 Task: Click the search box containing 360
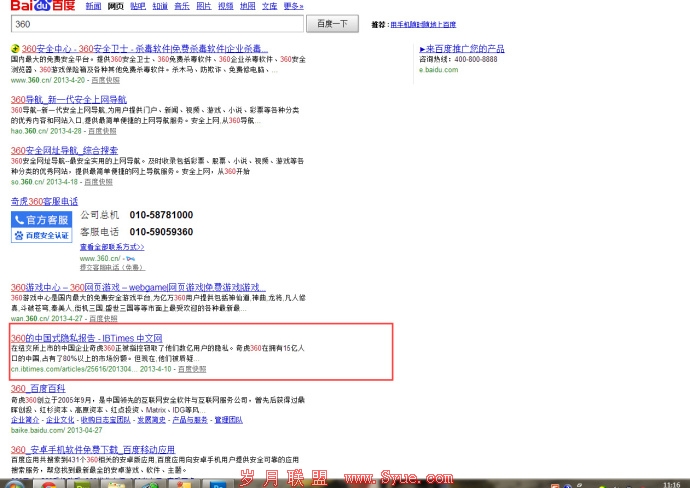point(157,24)
